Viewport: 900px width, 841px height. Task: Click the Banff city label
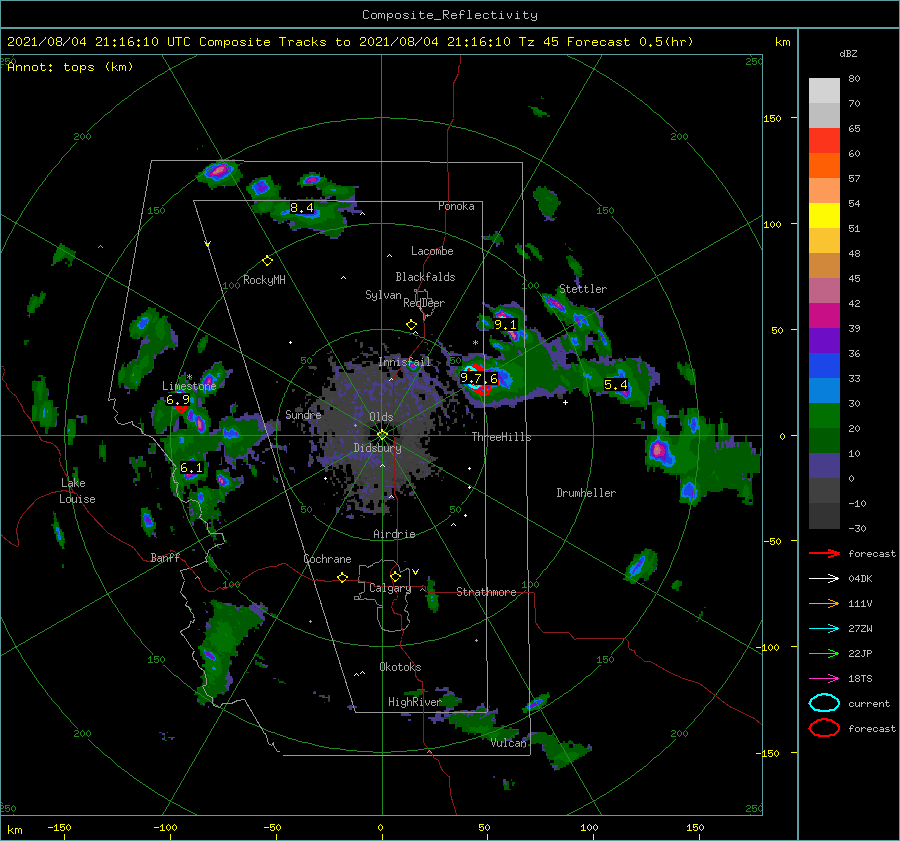point(165,557)
